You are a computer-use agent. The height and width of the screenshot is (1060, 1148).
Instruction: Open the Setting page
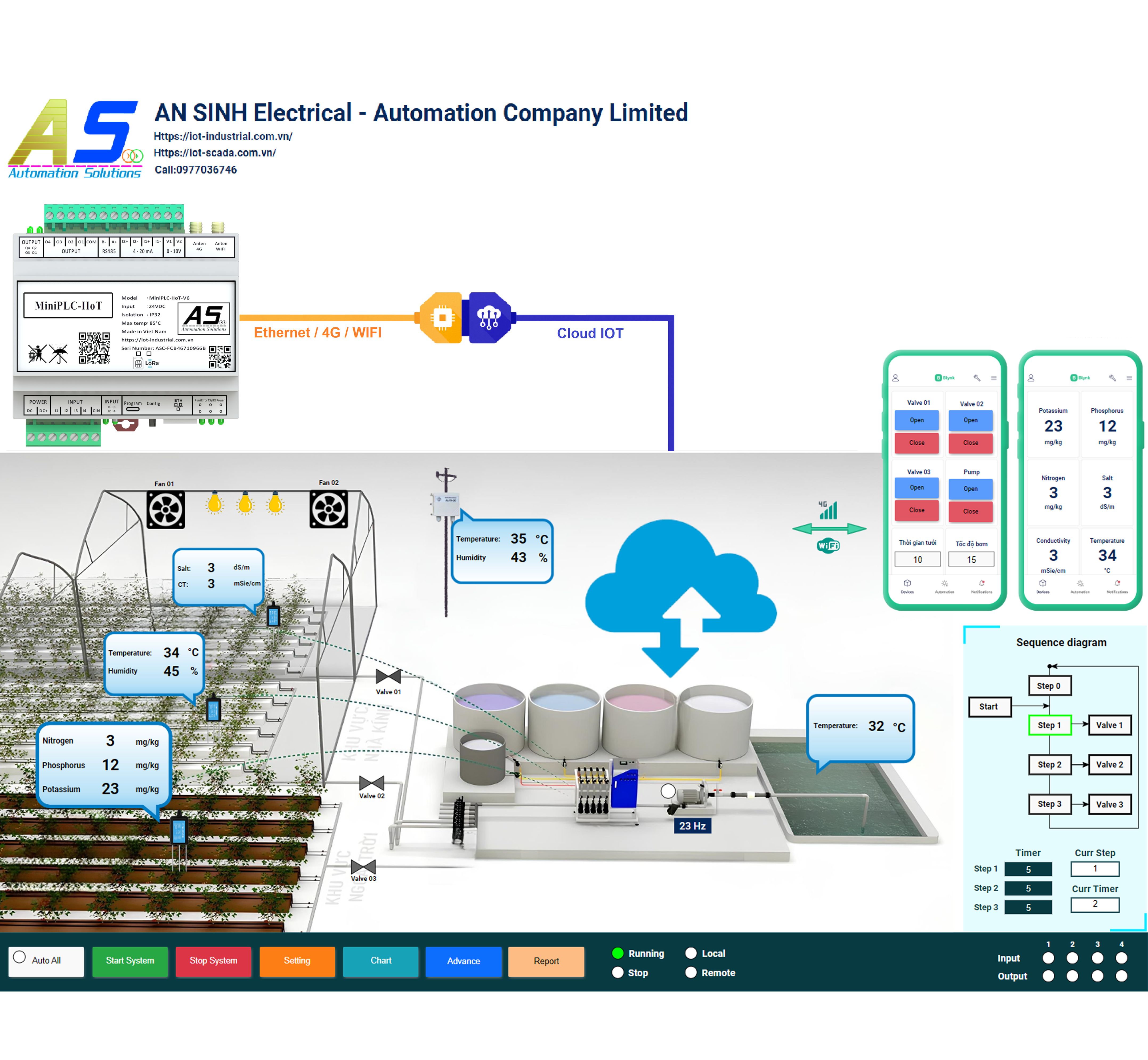pyautogui.click(x=297, y=961)
